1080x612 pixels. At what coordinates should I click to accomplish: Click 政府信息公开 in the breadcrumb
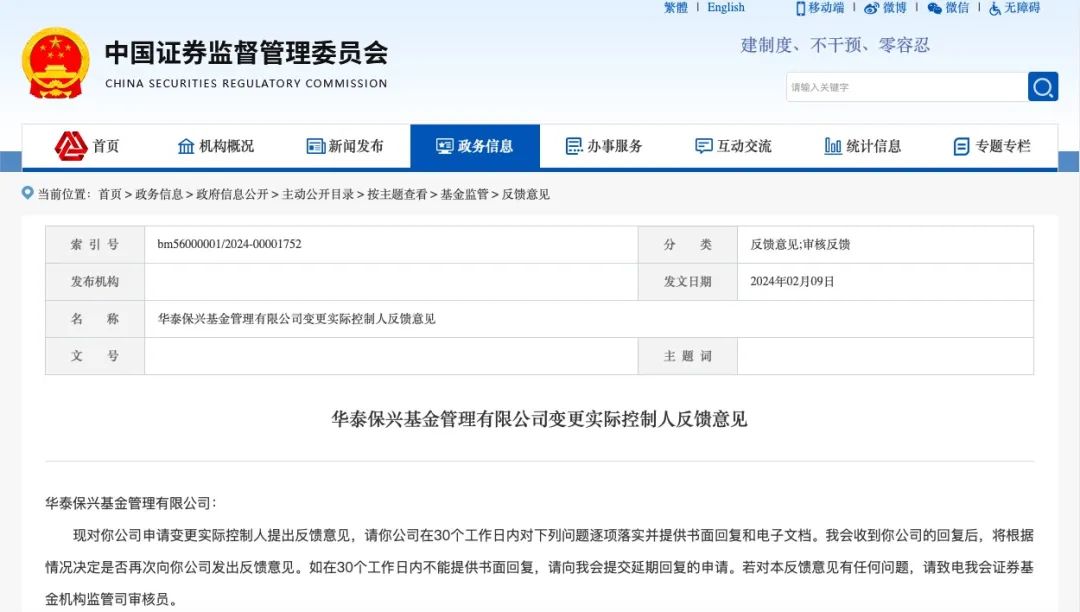(232, 194)
